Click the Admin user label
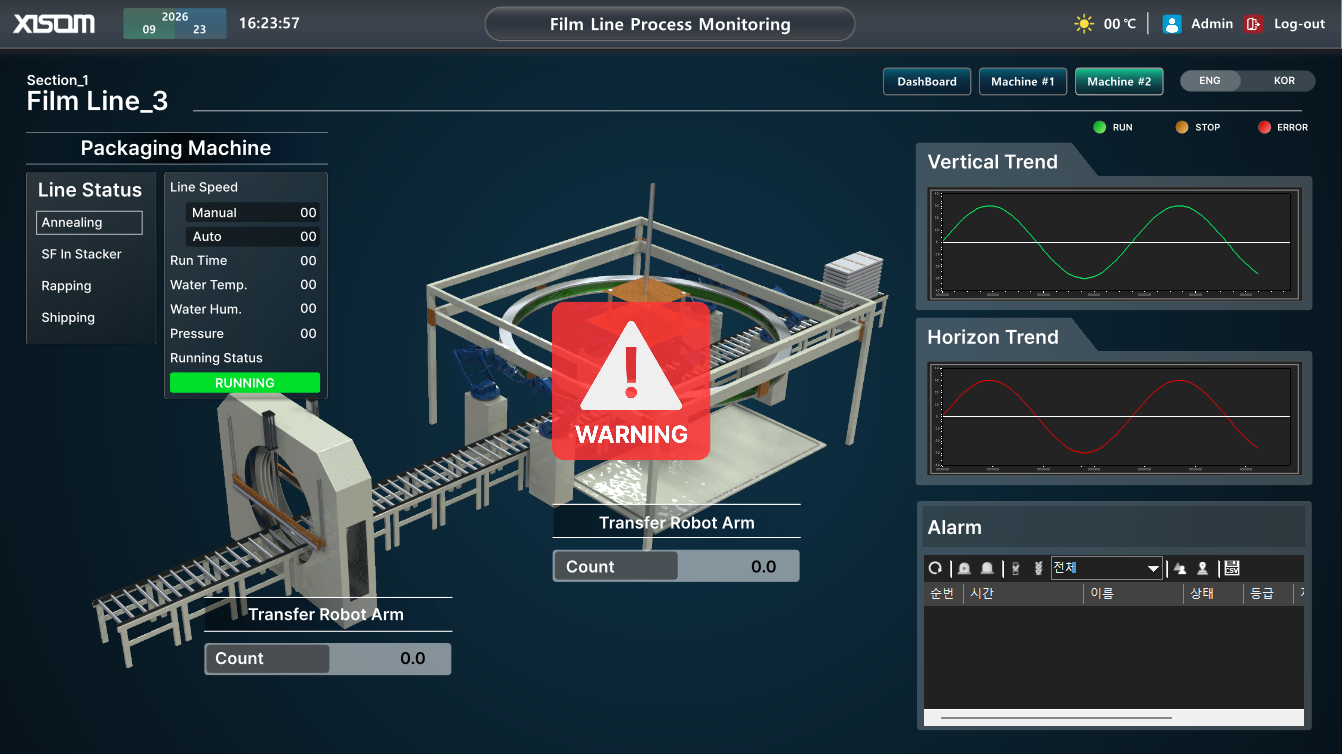 1212,24
